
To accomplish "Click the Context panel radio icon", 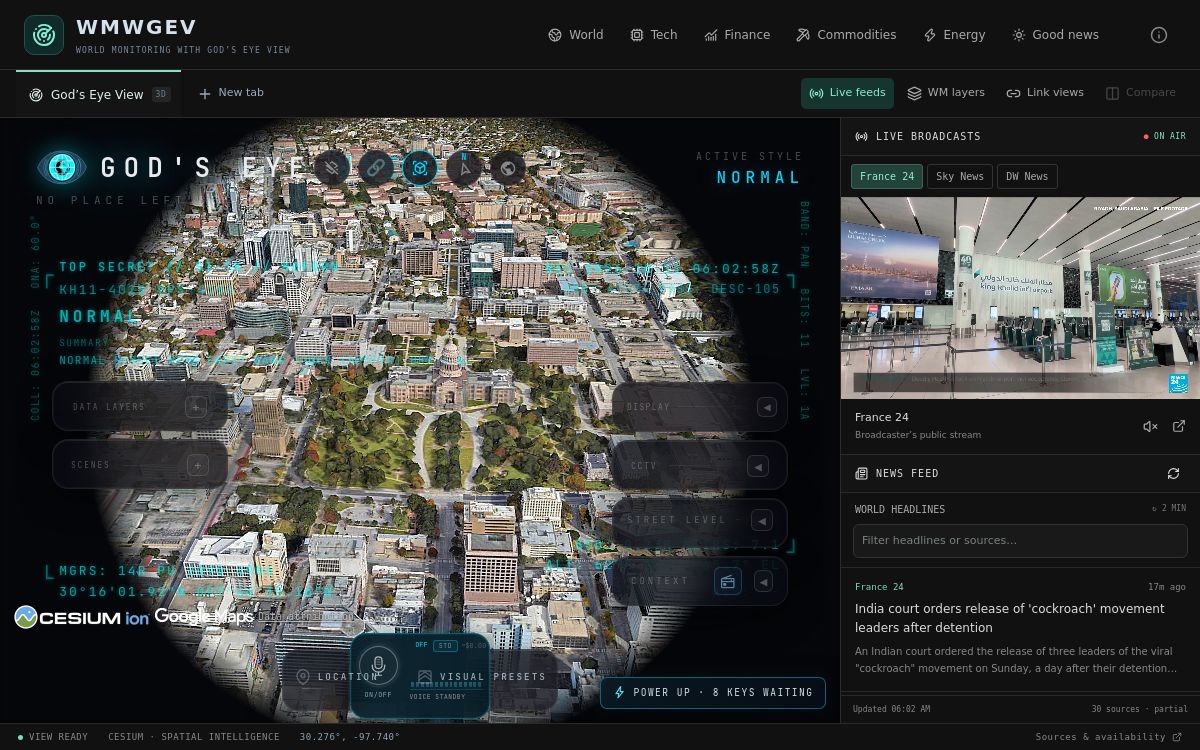I will (728, 581).
